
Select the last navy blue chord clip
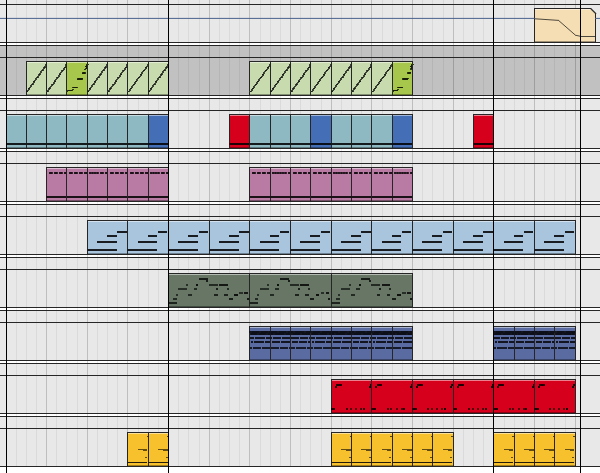[x=565, y=343]
